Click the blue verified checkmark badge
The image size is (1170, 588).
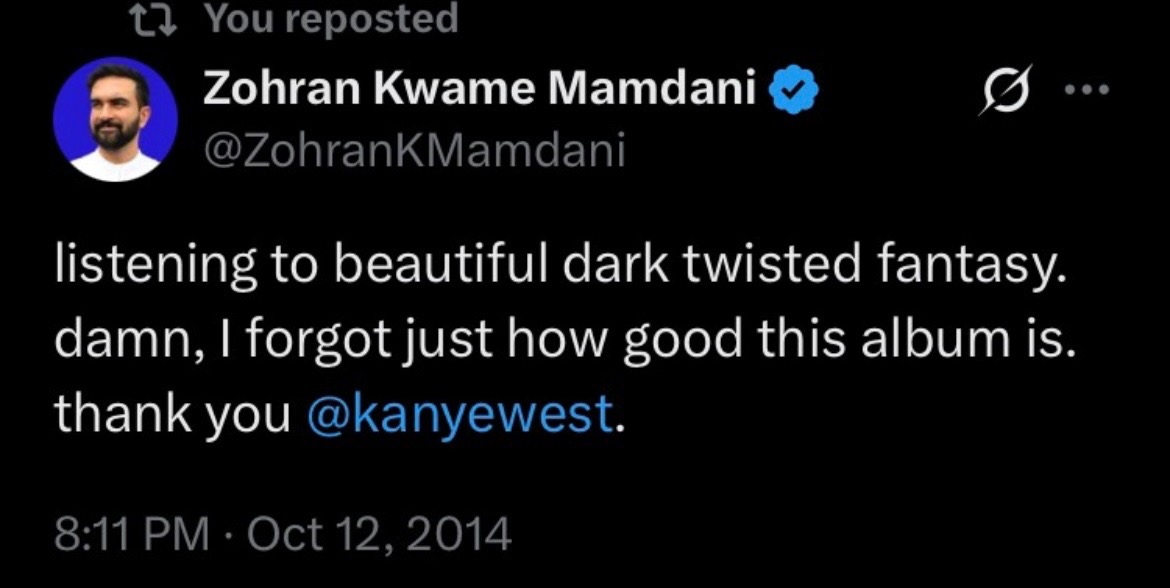pyautogui.click(x=795, y=93)
